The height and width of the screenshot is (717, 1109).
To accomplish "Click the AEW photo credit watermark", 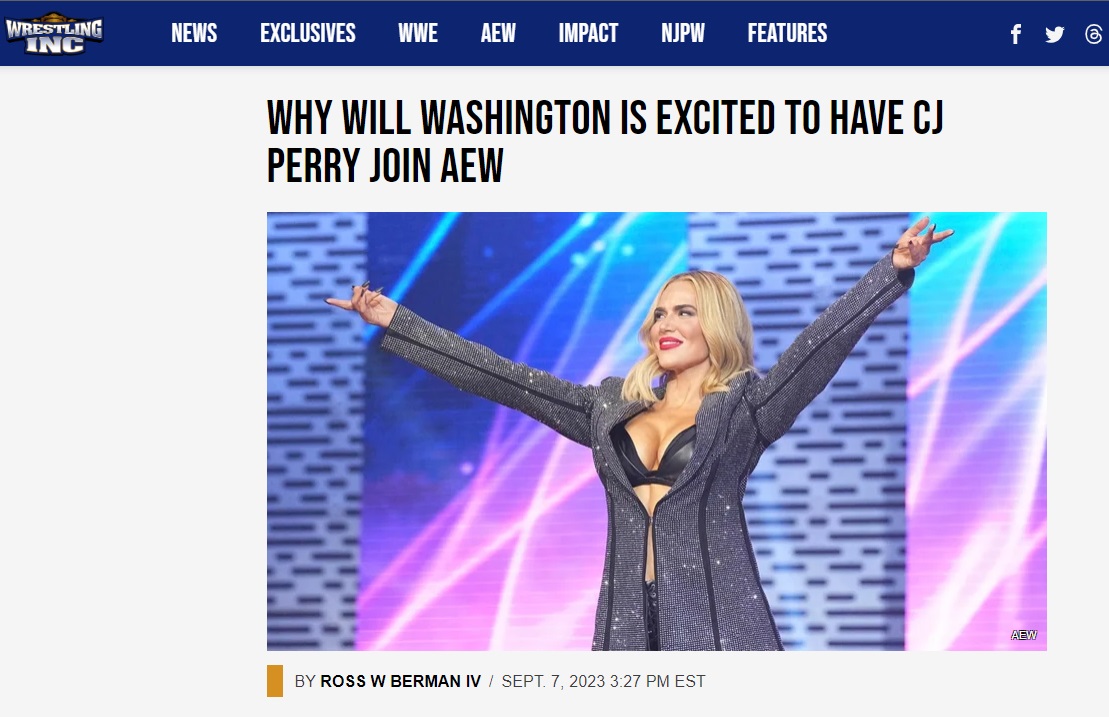I will click(x=1023, y=635).
